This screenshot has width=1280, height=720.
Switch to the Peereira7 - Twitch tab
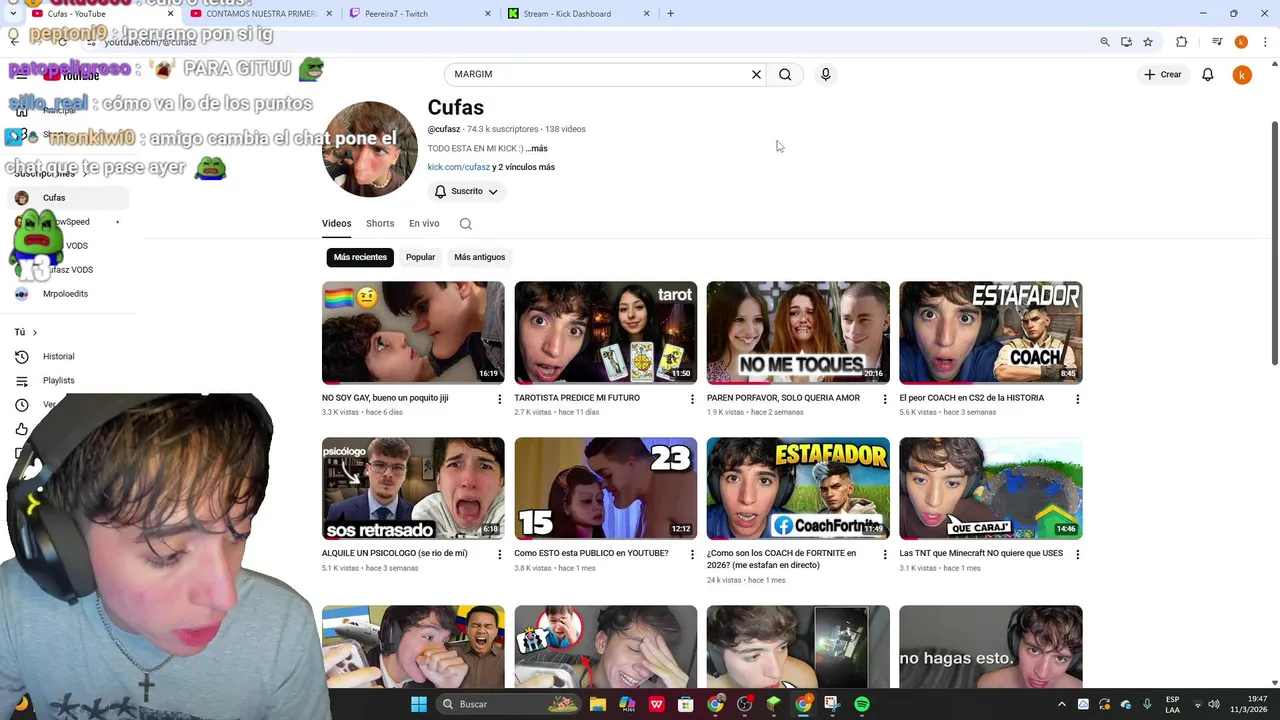click(x=420, y=14)
